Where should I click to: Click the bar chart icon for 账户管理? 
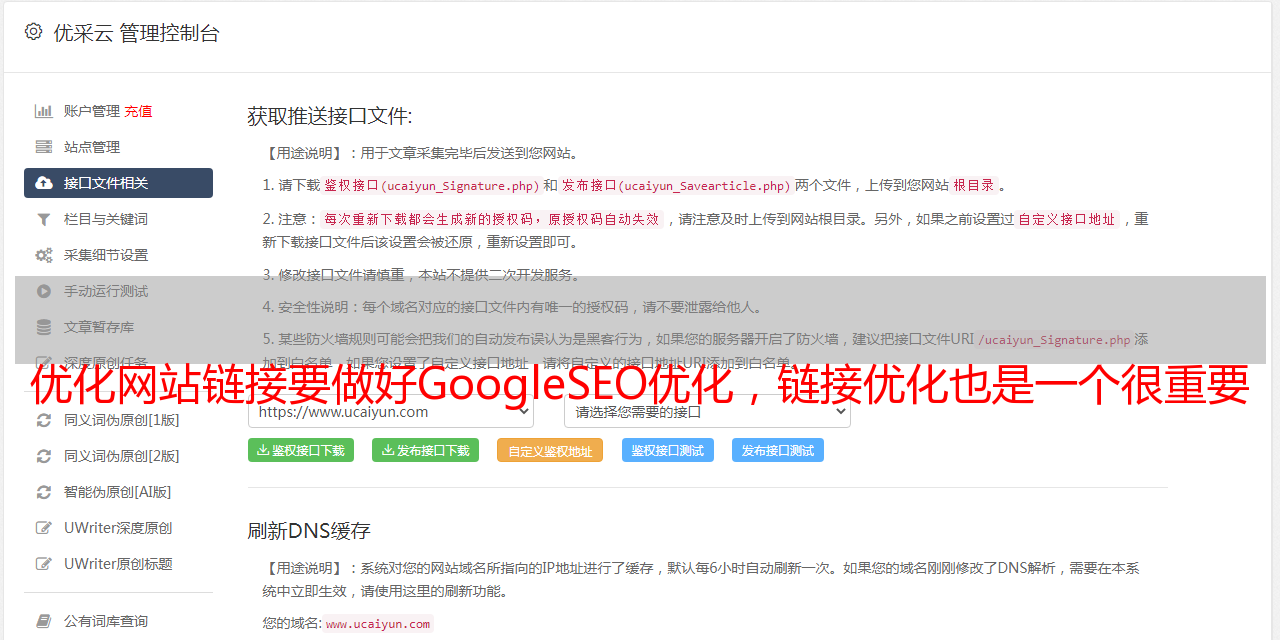(44, 111)
